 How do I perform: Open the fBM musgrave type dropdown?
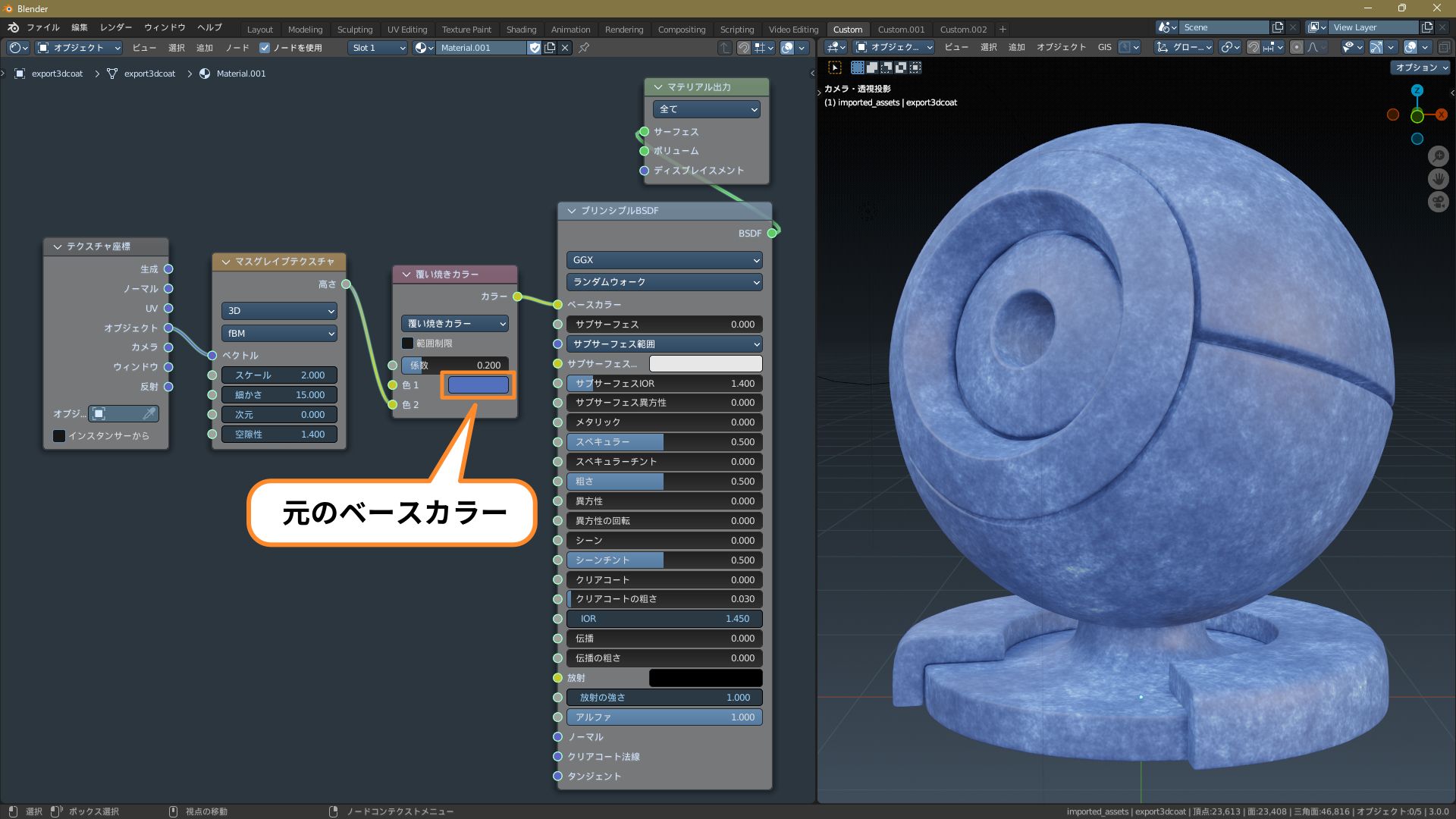point(279,334)
